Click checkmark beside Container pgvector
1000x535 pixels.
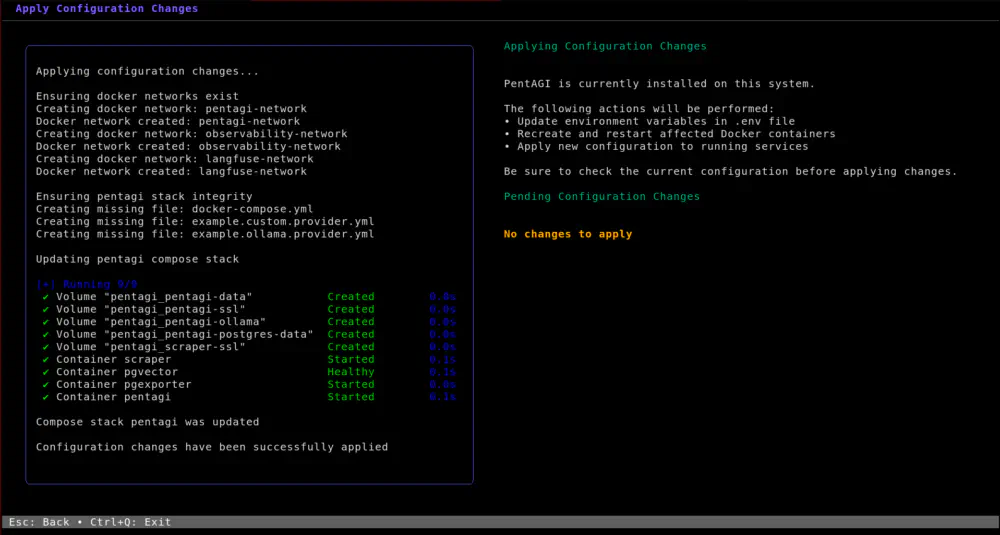tap(45, 372)
